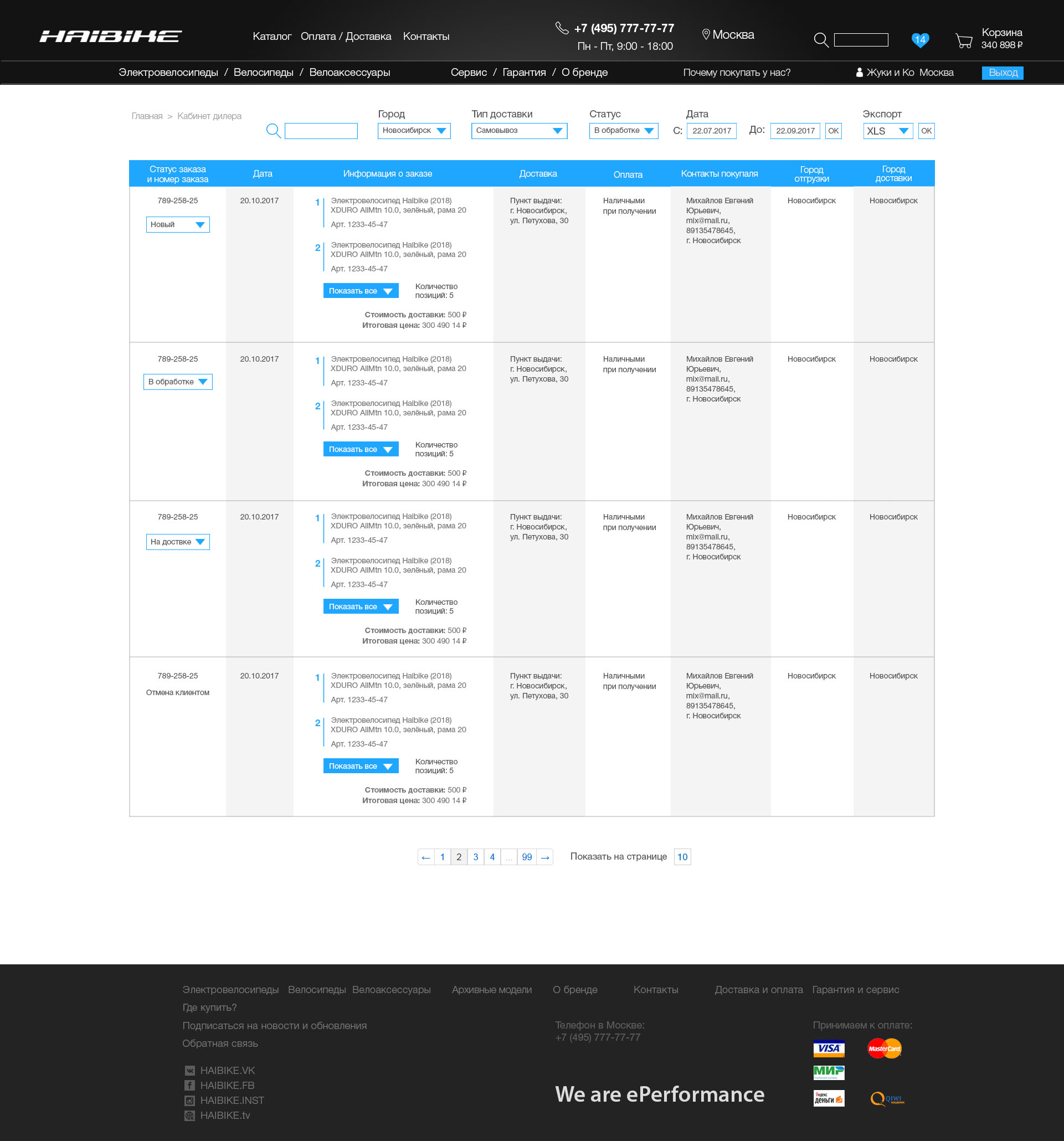Screen dimensions: 1064x1141
Task: Click the start date field 22.07.2017
Action: (x=712, y=131)
